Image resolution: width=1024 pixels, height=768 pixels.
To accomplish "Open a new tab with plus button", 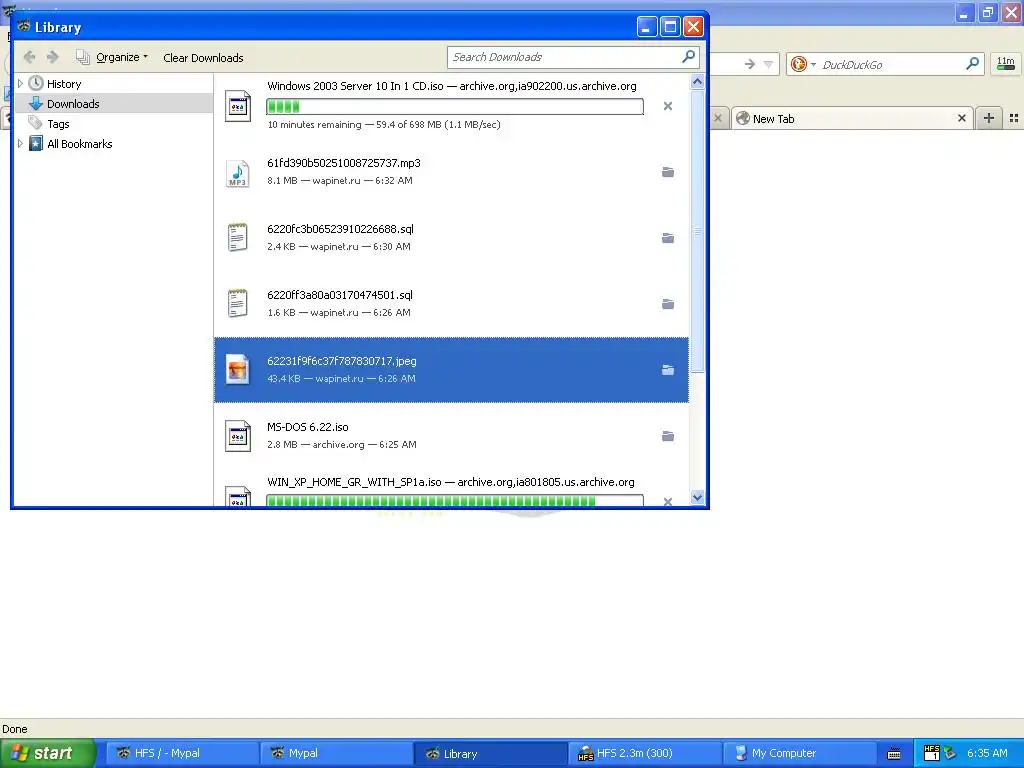I will 989,118.
